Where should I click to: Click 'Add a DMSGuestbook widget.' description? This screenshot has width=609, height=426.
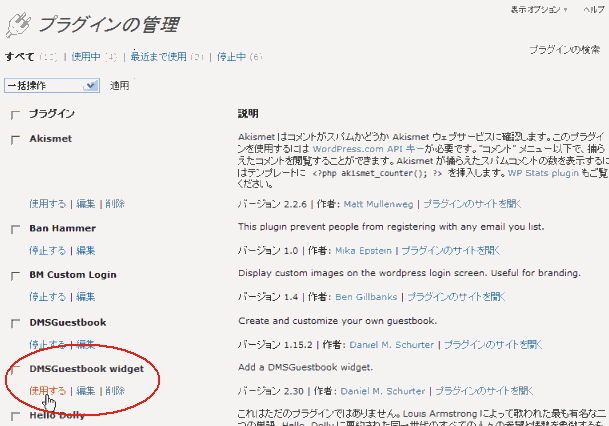306,367
